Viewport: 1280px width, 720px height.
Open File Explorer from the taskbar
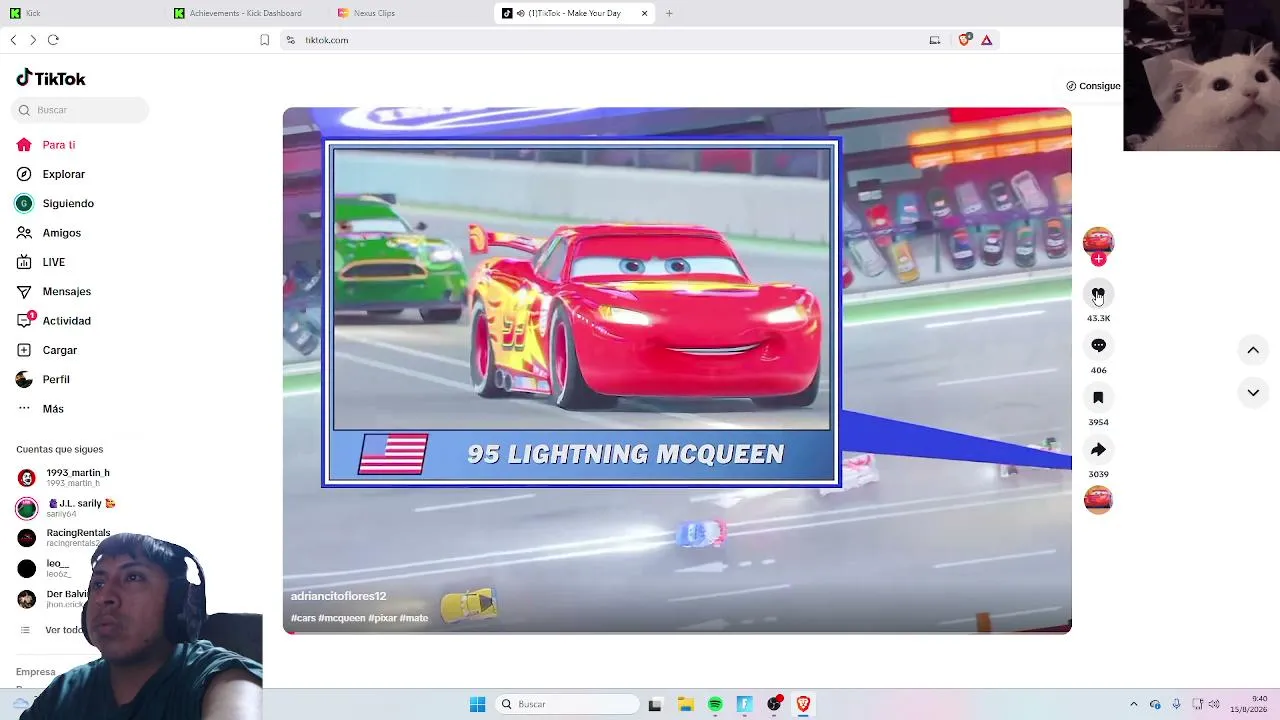click(x=685, y=704)
